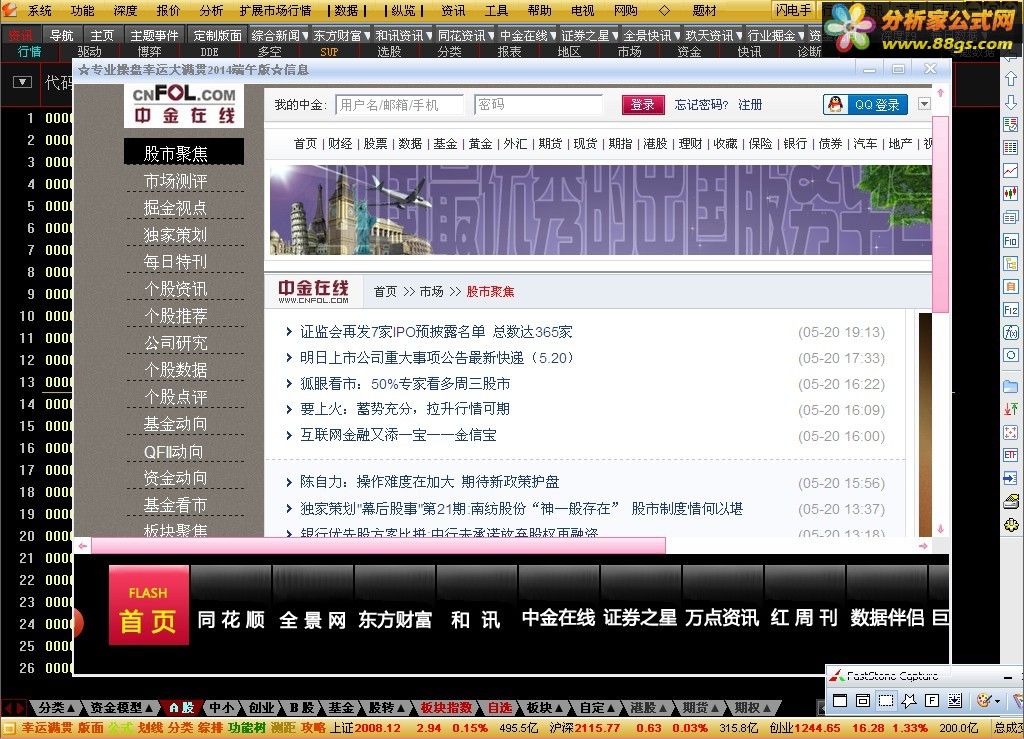Click the printer icon in right toolbar
This screenshot has width=1024, height=739.
pos(1010,502)
